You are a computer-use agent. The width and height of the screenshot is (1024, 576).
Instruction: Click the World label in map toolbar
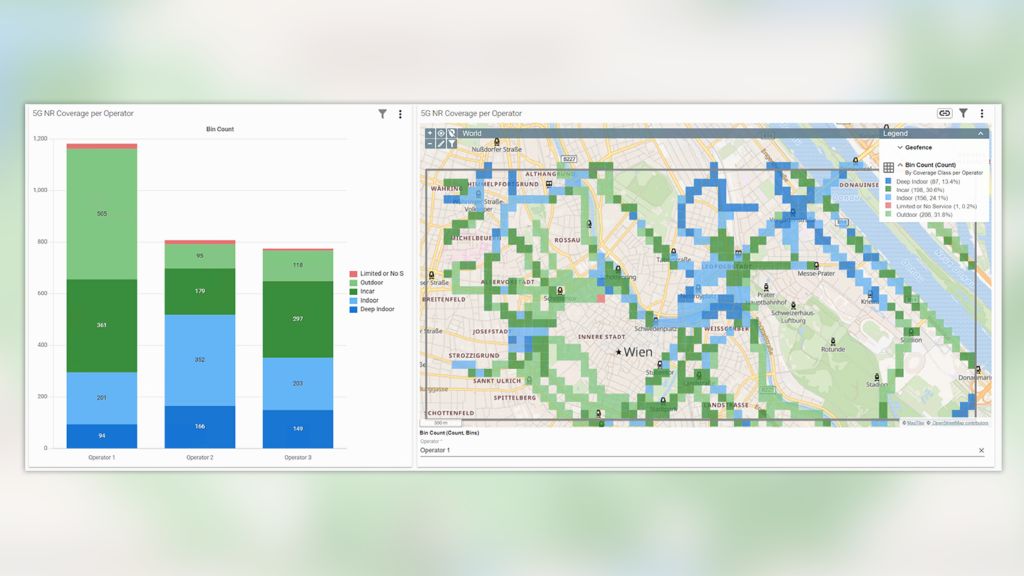[472, 133]
